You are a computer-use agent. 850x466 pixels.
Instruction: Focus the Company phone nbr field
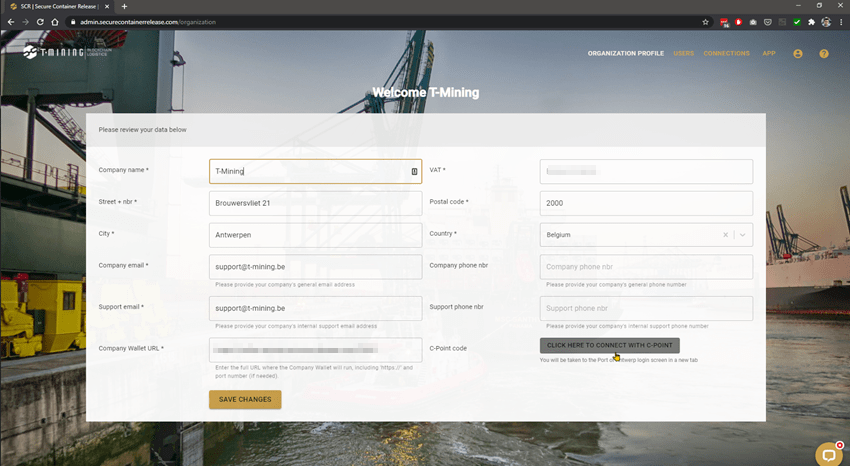point(646,267)
